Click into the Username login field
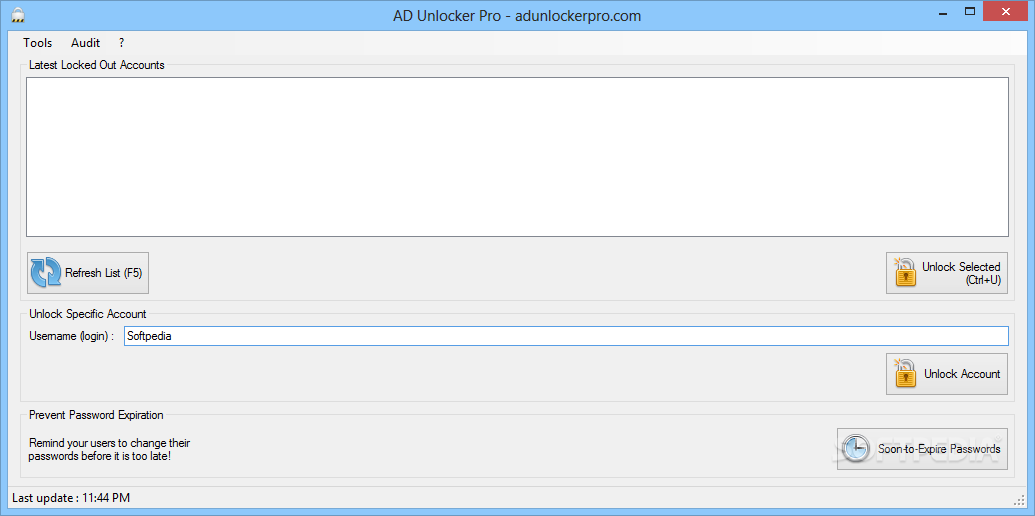The height and width of the screenshot is (516, 1035). point(566,336)
